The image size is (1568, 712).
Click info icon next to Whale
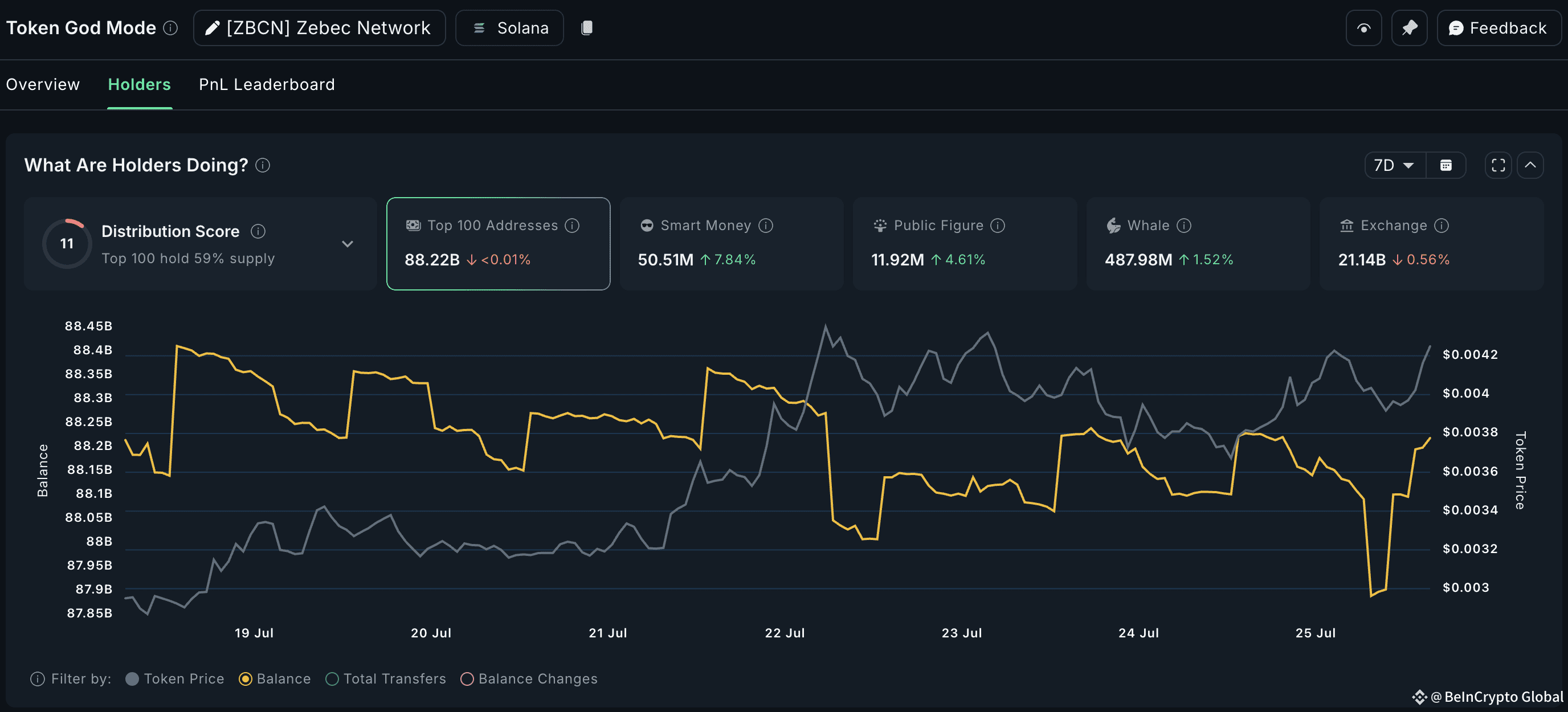tap(1184, 226)
